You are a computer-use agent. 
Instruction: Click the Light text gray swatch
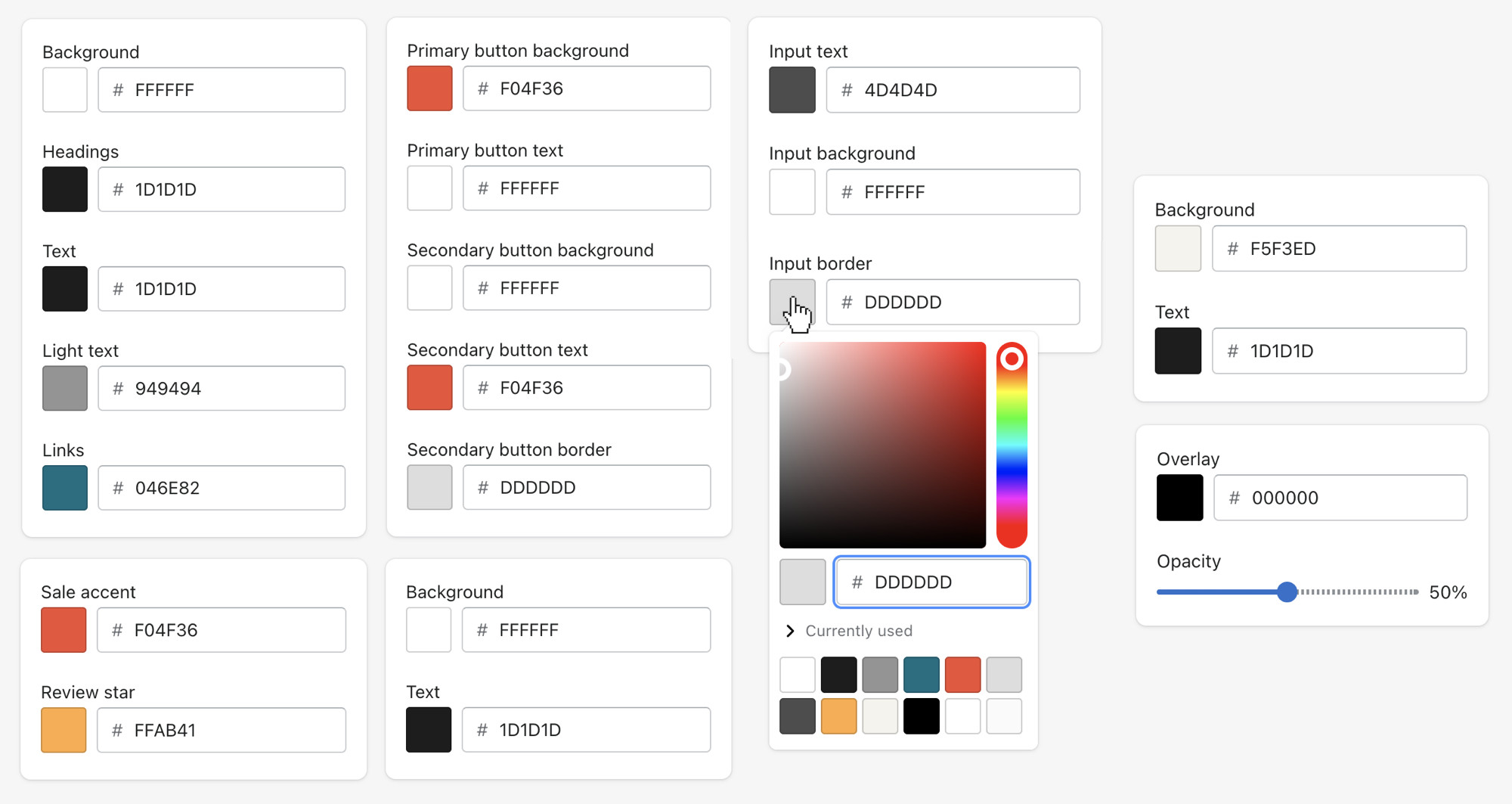(65, 388)
